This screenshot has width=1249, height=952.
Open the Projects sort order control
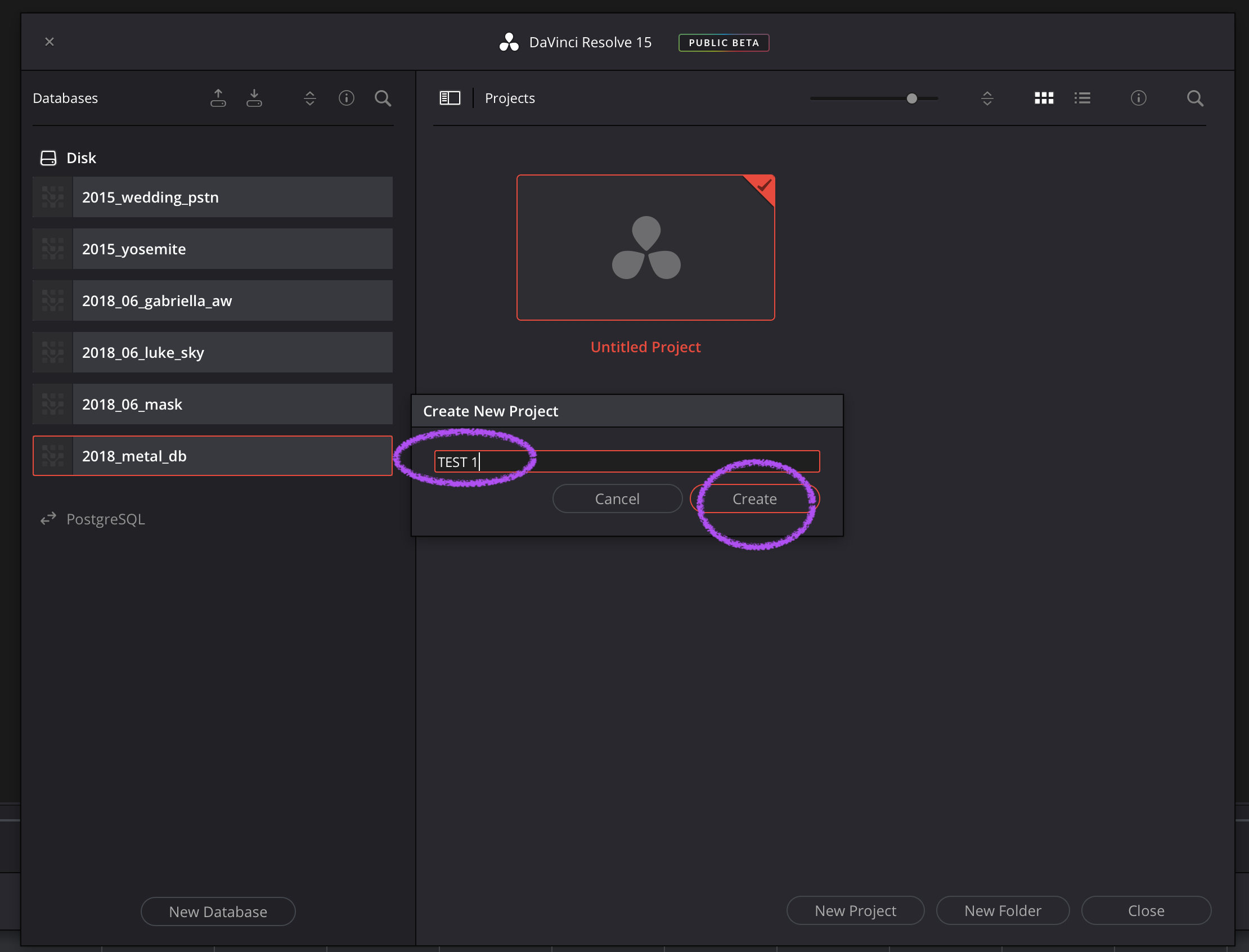click(x=987, y=98)
